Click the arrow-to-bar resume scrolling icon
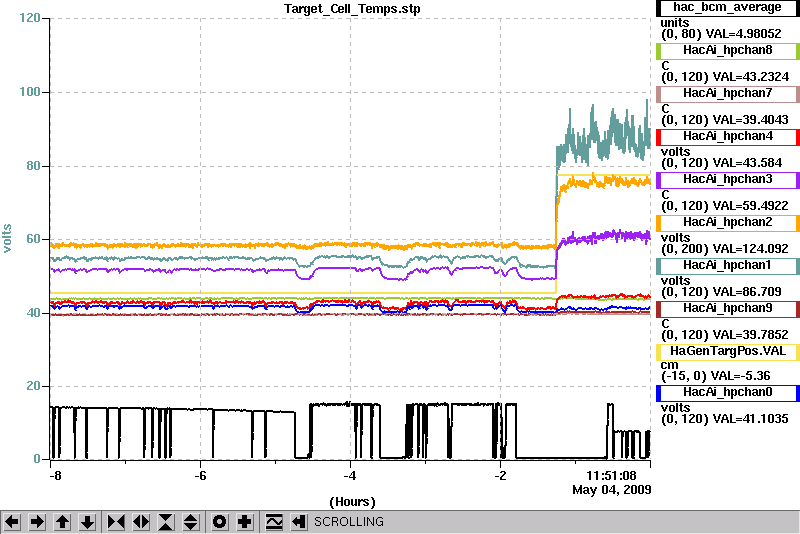Image resolution: width=800 pixels, height=534 pixels. pyautogui.click(x=299, y=522)
